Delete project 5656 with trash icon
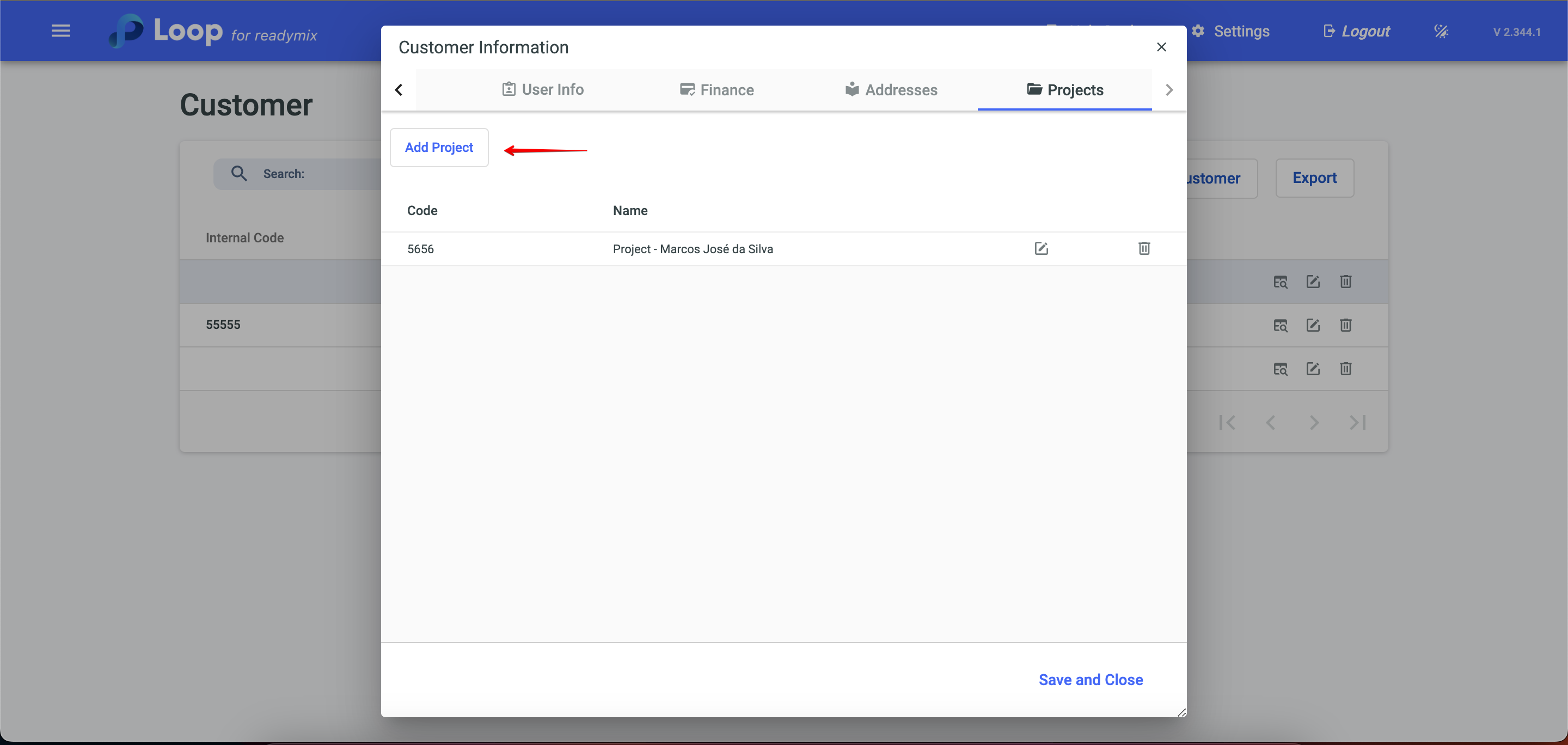 pyautogui.click(x=1144, y=248)
